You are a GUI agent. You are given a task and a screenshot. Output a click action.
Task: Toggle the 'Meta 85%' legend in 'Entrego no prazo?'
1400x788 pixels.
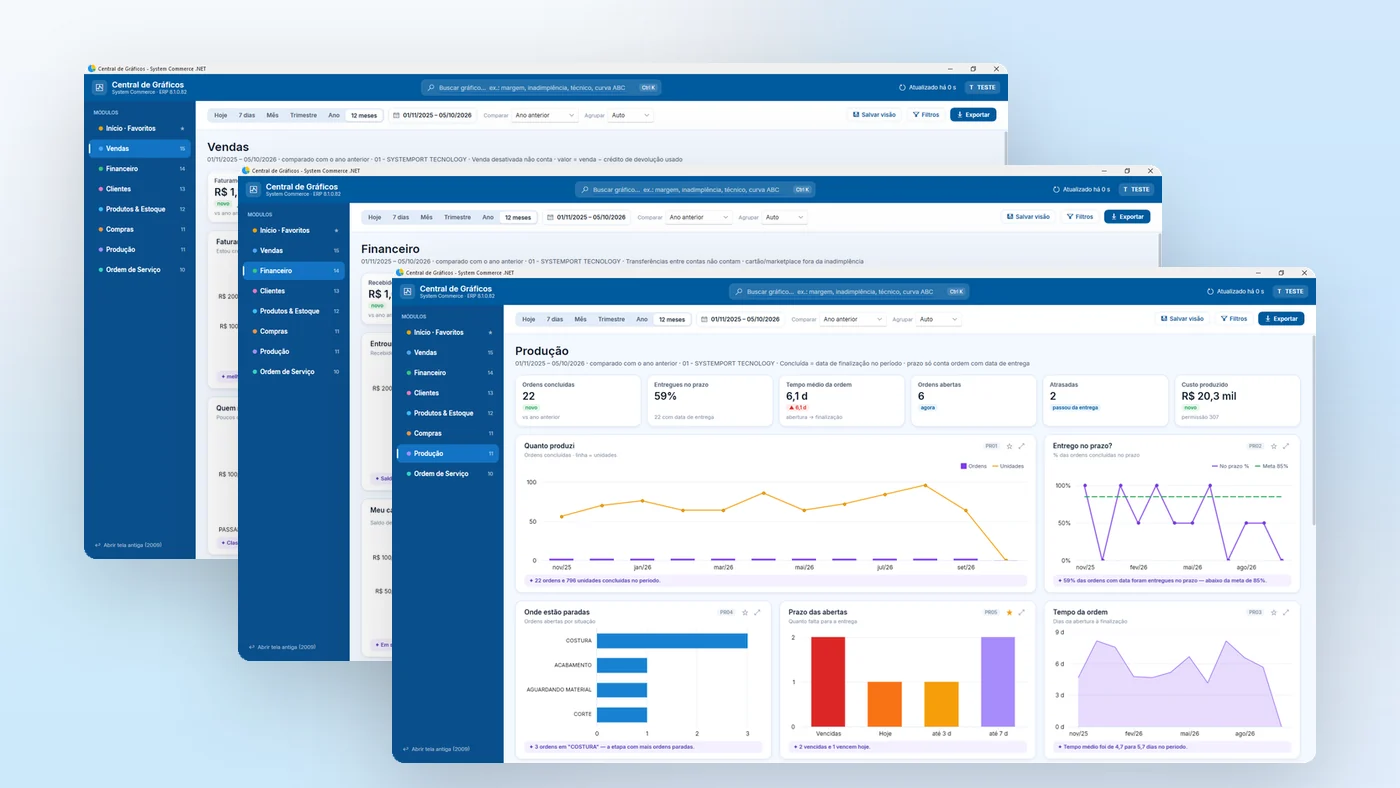tap(1271, 466)
